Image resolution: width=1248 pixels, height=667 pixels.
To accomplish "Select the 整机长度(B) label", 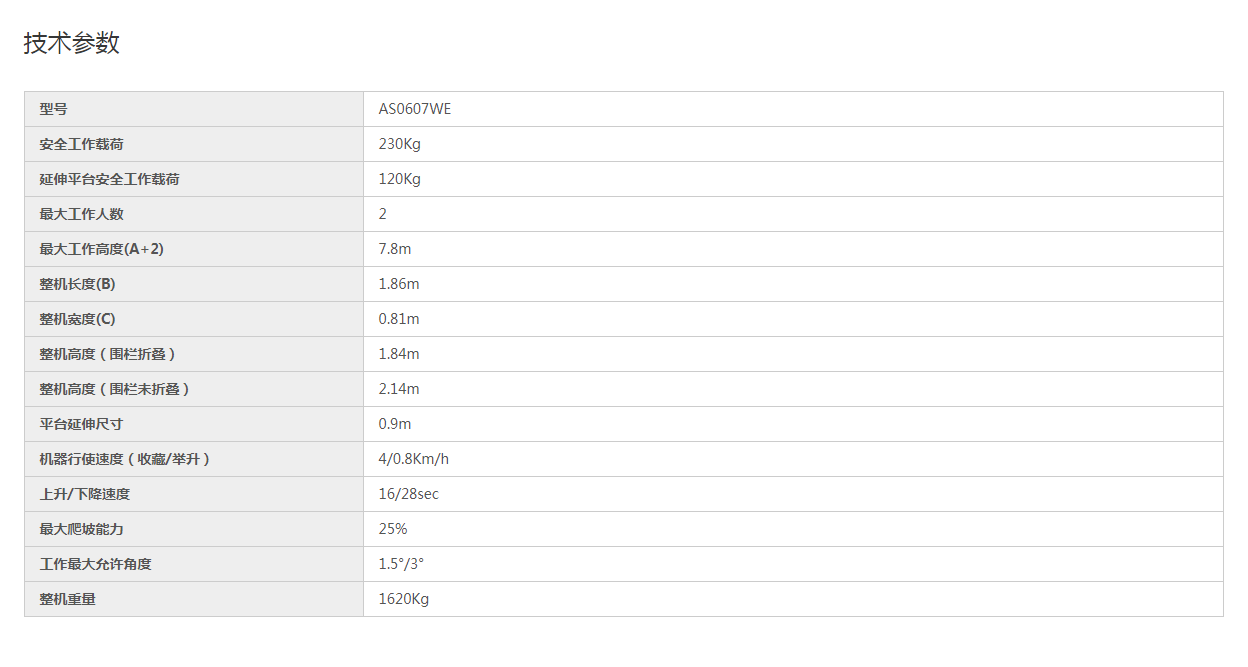I will [78, 284].
